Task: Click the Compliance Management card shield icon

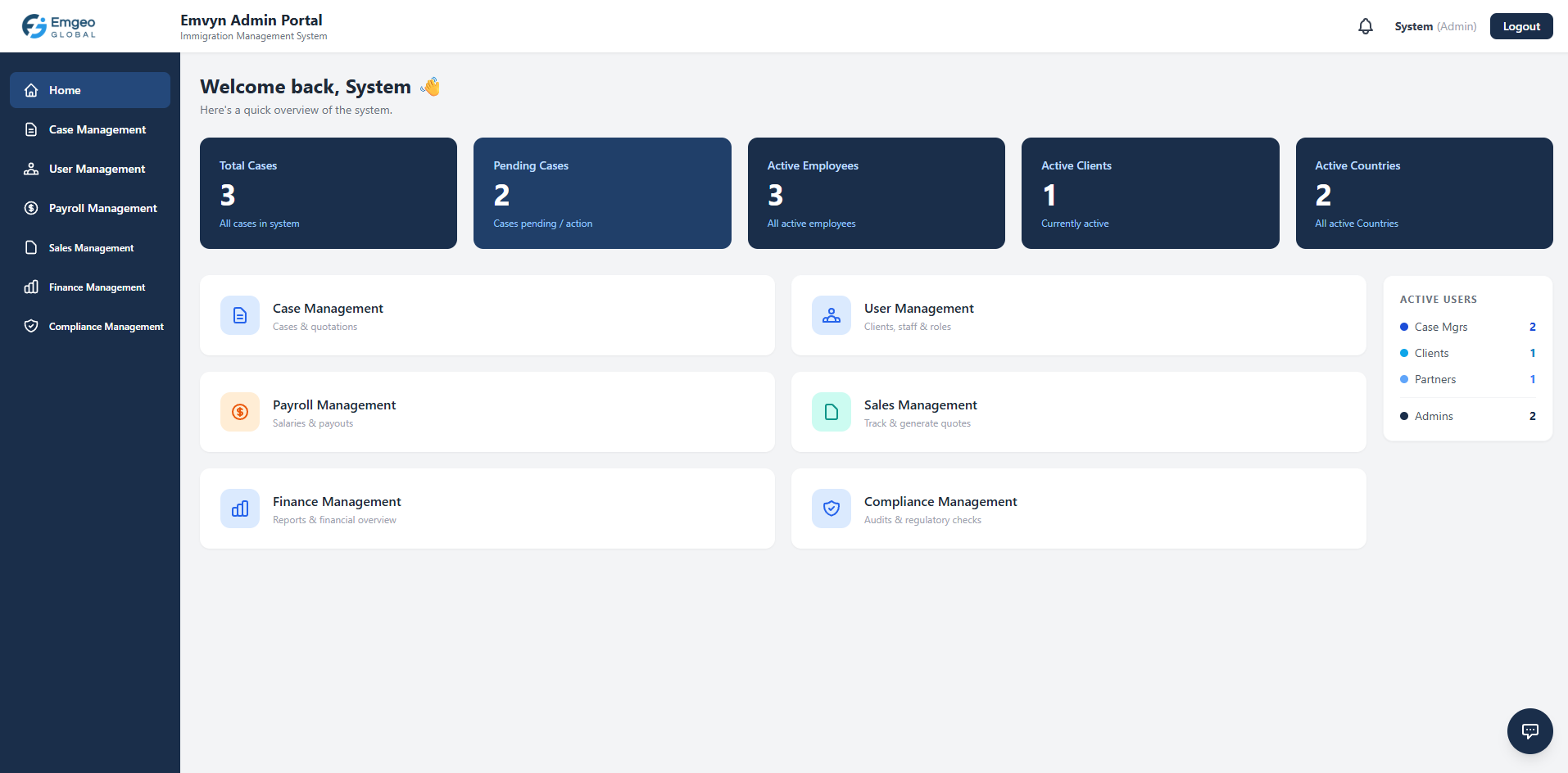Action: pos(832,509)
